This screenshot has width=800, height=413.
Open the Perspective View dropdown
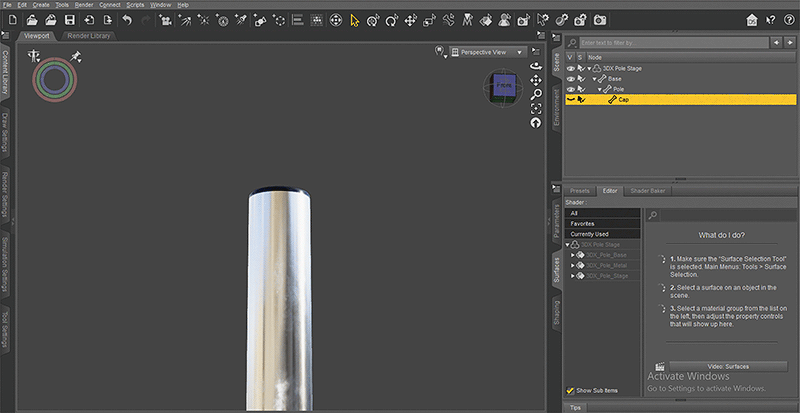coord(488,52)
